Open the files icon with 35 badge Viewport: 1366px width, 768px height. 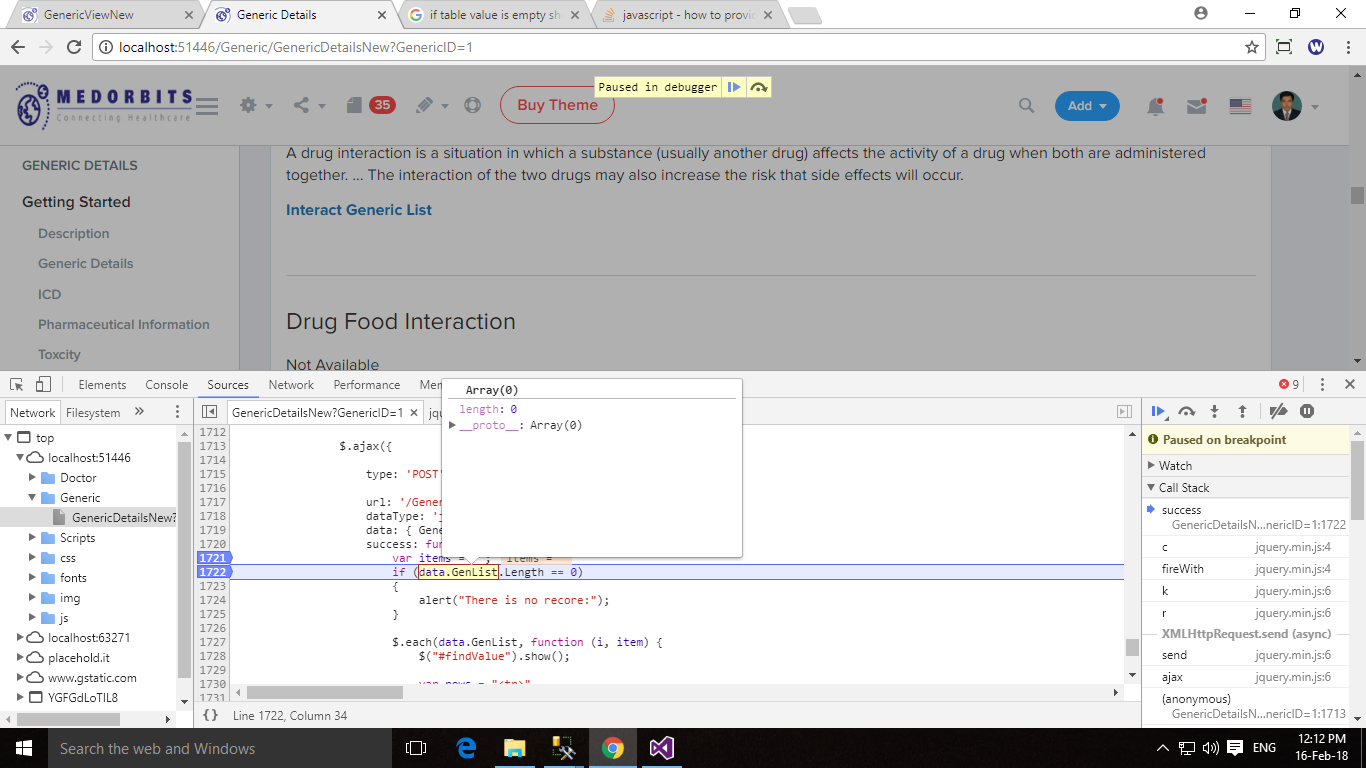[369, 105]
